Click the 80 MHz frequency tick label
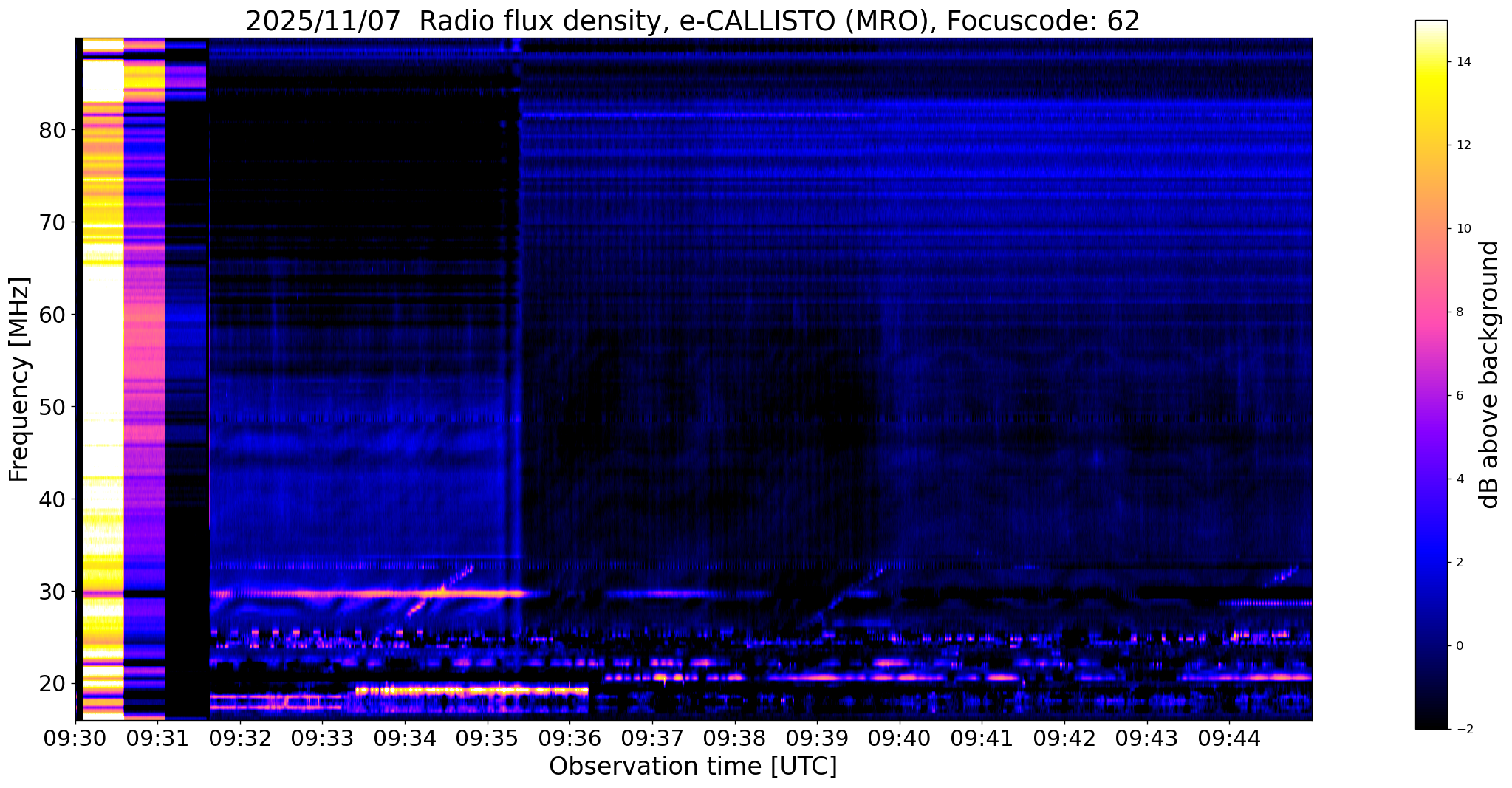This screenshot has height=788, width=1512. [52, 130]
